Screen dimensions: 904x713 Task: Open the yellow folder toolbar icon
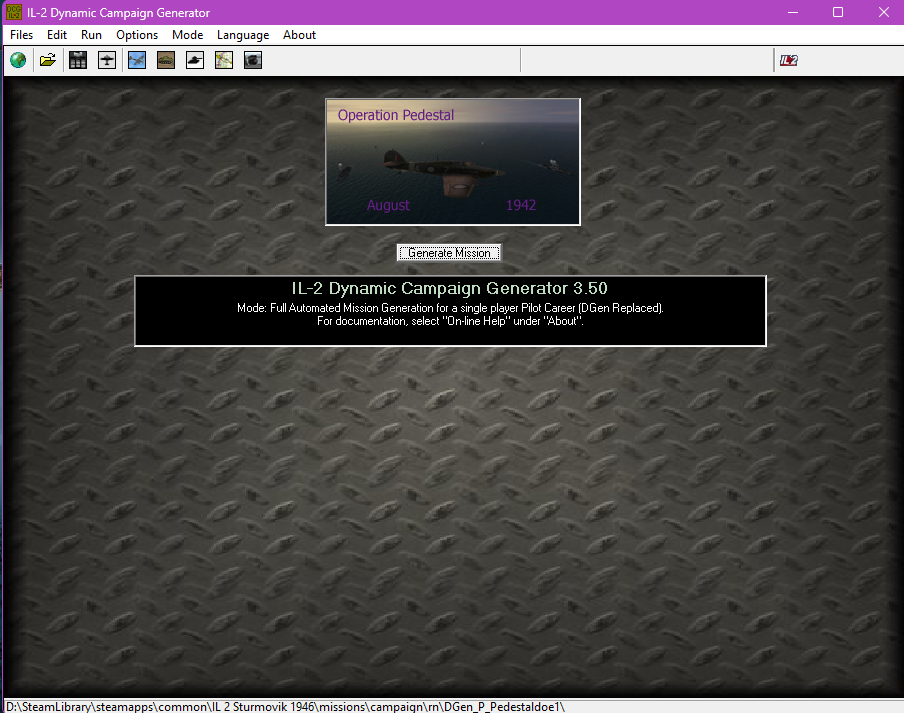click(x=48, y=60)
